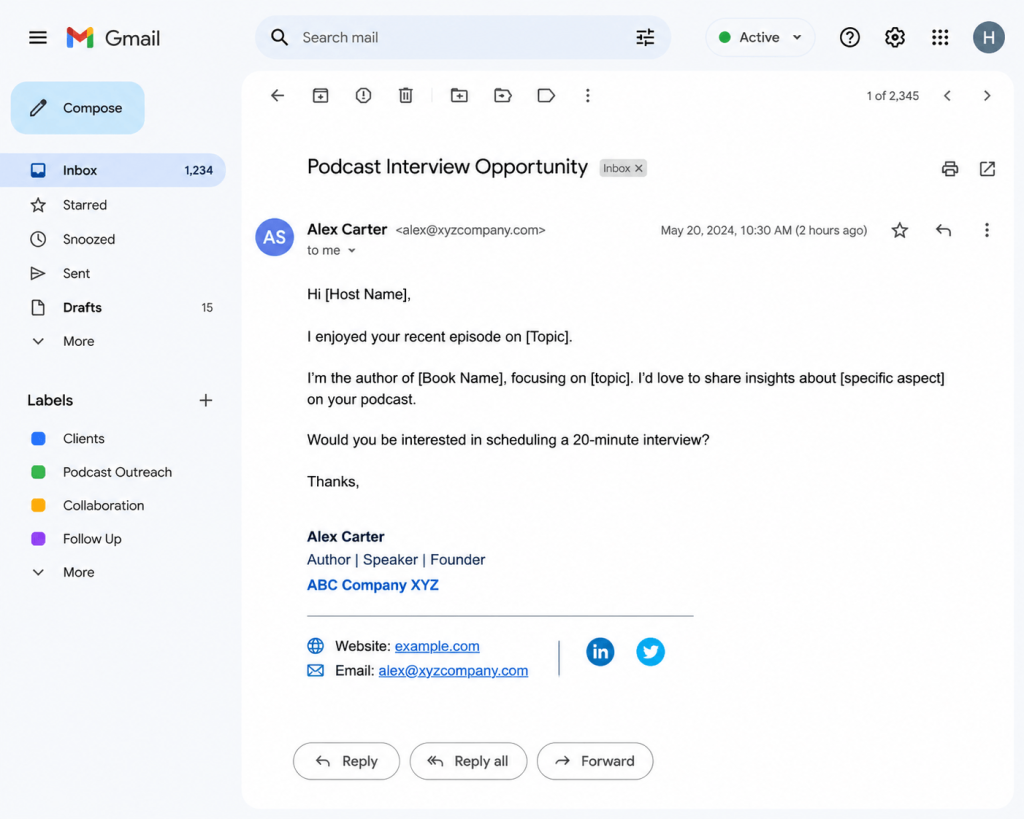Click the Move to folder icon

[x=502, y=95]
